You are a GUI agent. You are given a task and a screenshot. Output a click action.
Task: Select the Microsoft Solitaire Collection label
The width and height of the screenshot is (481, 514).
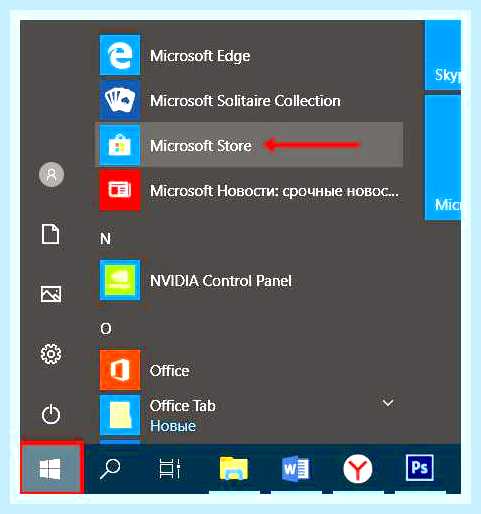coord(245,101)
